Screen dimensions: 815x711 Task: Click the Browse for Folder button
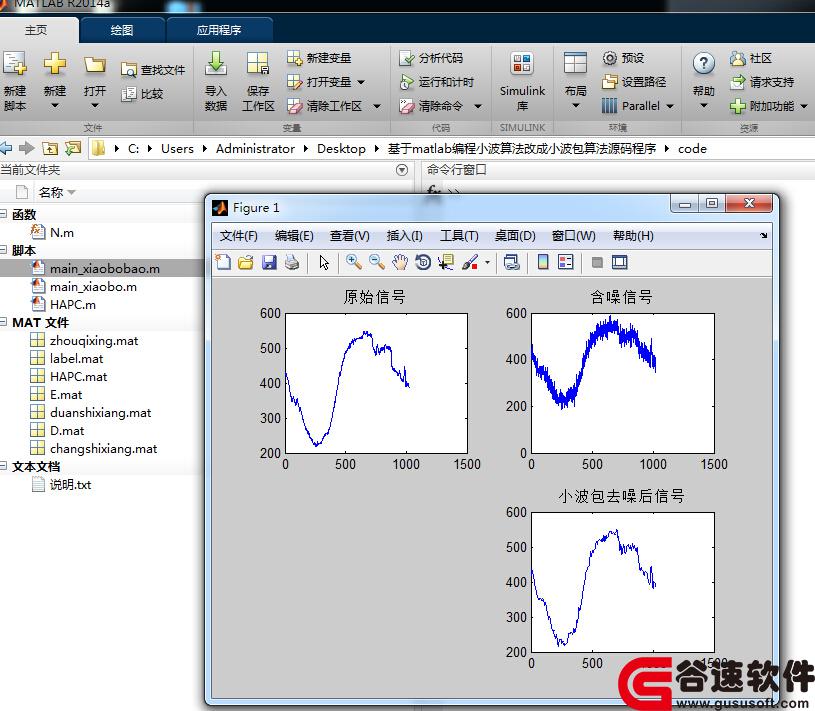click(x=73, y=149)
